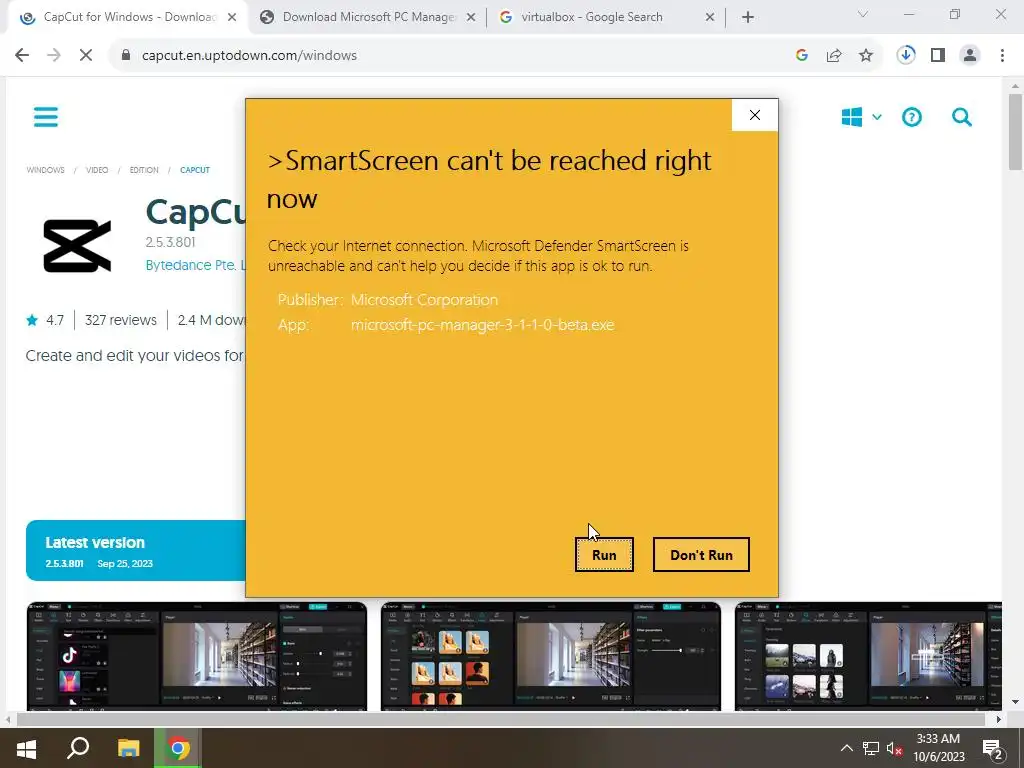Click Run in the SmartScreen dialog
The width and height of the screenshot is (1024, 768).
(x=604, y=554)
